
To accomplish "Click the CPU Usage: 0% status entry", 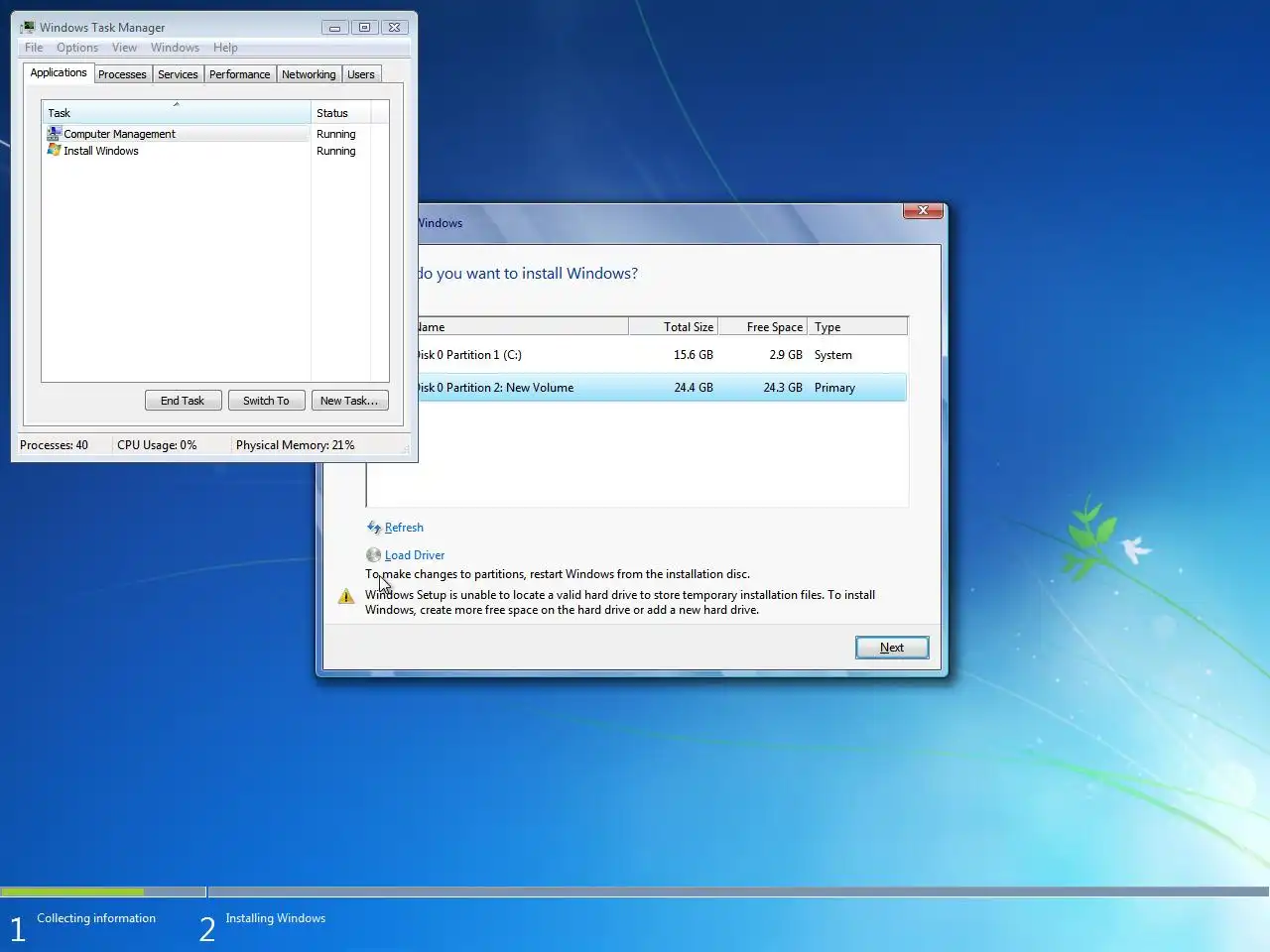I will pos(157,445).
